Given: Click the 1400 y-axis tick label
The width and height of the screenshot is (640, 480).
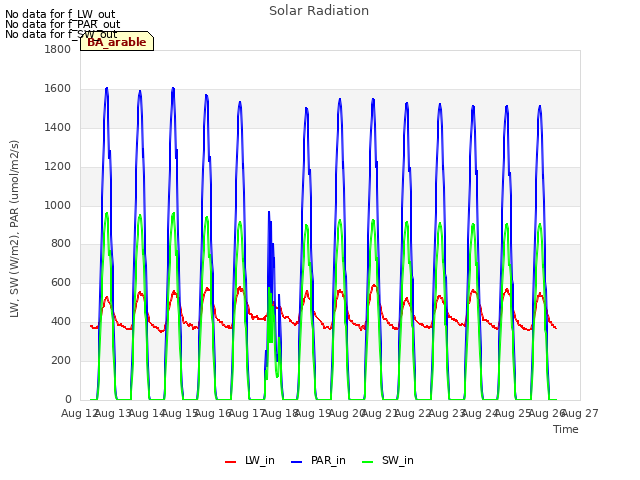Looking at the screenshot, I should pos(57,127).
